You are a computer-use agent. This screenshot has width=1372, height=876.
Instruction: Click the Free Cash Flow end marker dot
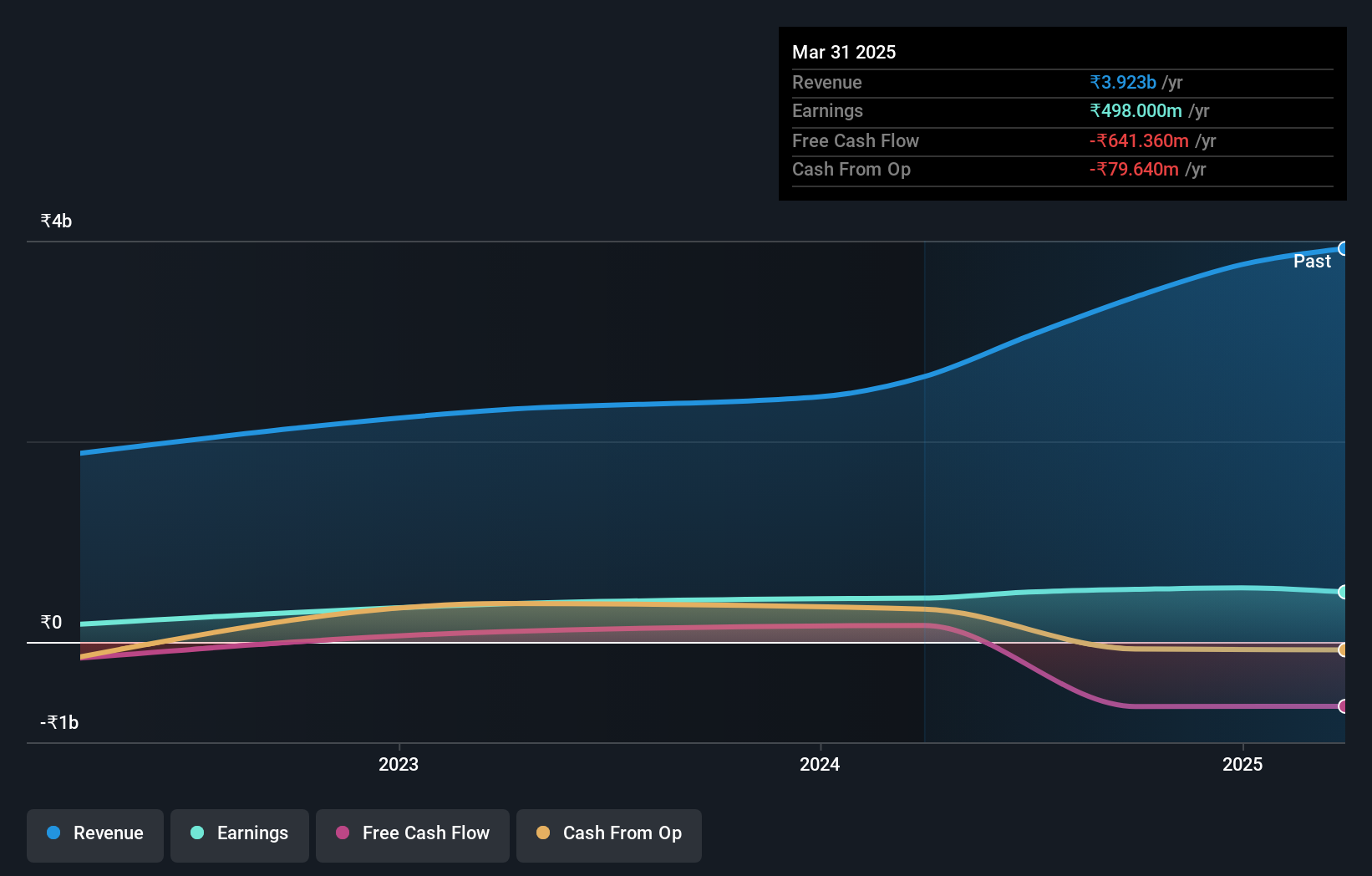[x=1343, y=706]
